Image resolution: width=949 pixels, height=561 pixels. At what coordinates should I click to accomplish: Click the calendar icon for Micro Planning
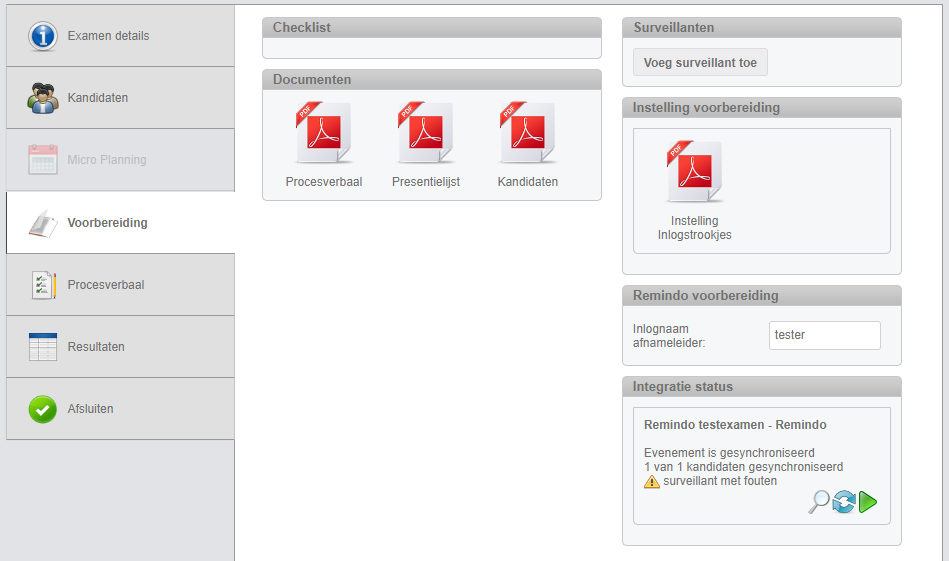[43, 160]
